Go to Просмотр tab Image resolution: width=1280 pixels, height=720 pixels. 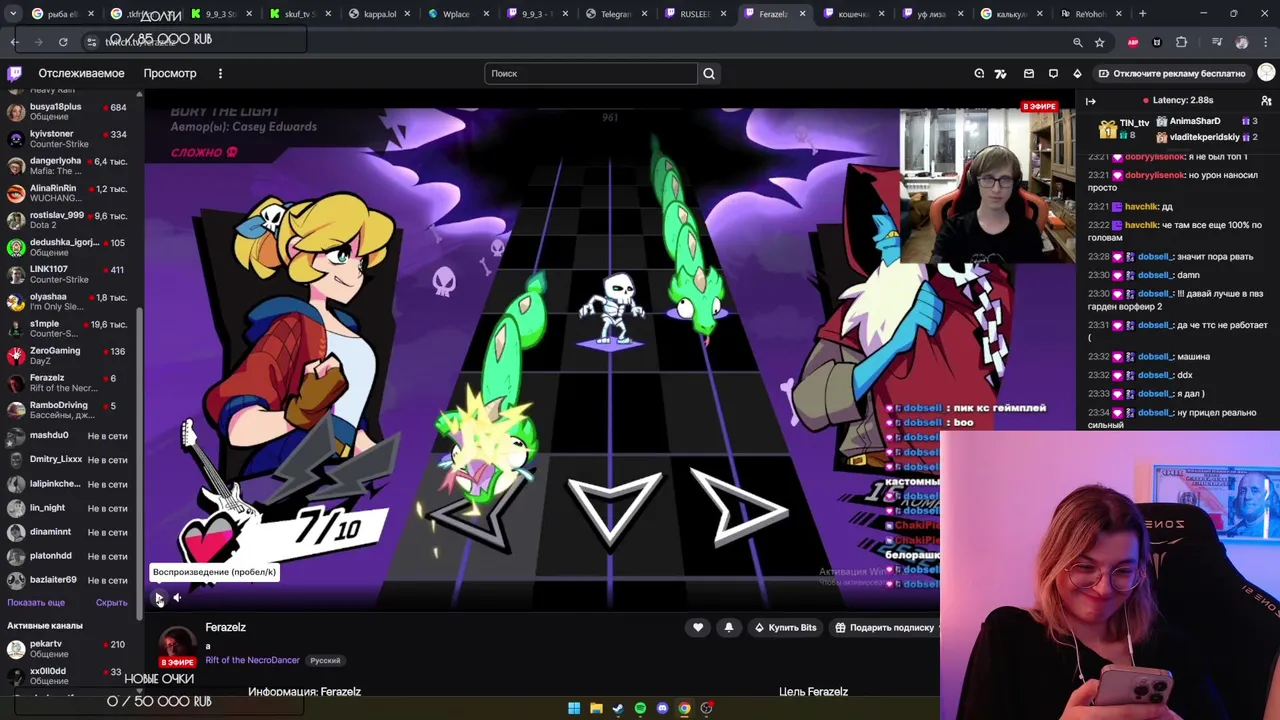170,73
